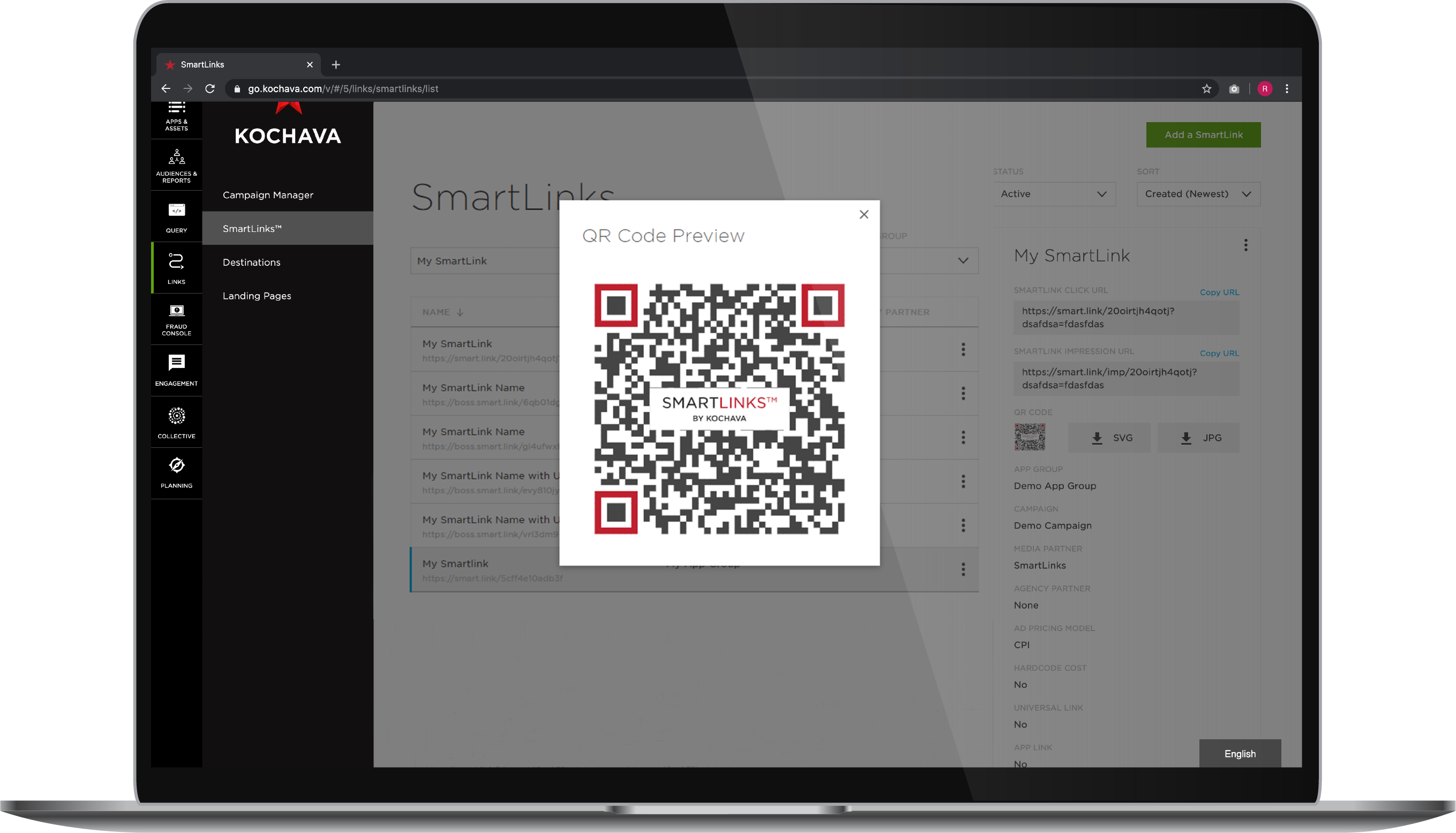Image resolution: width=1456 pixels, height=833 pixels.
Task: Click the My SmartLink search field
Action: pos(485,261)
